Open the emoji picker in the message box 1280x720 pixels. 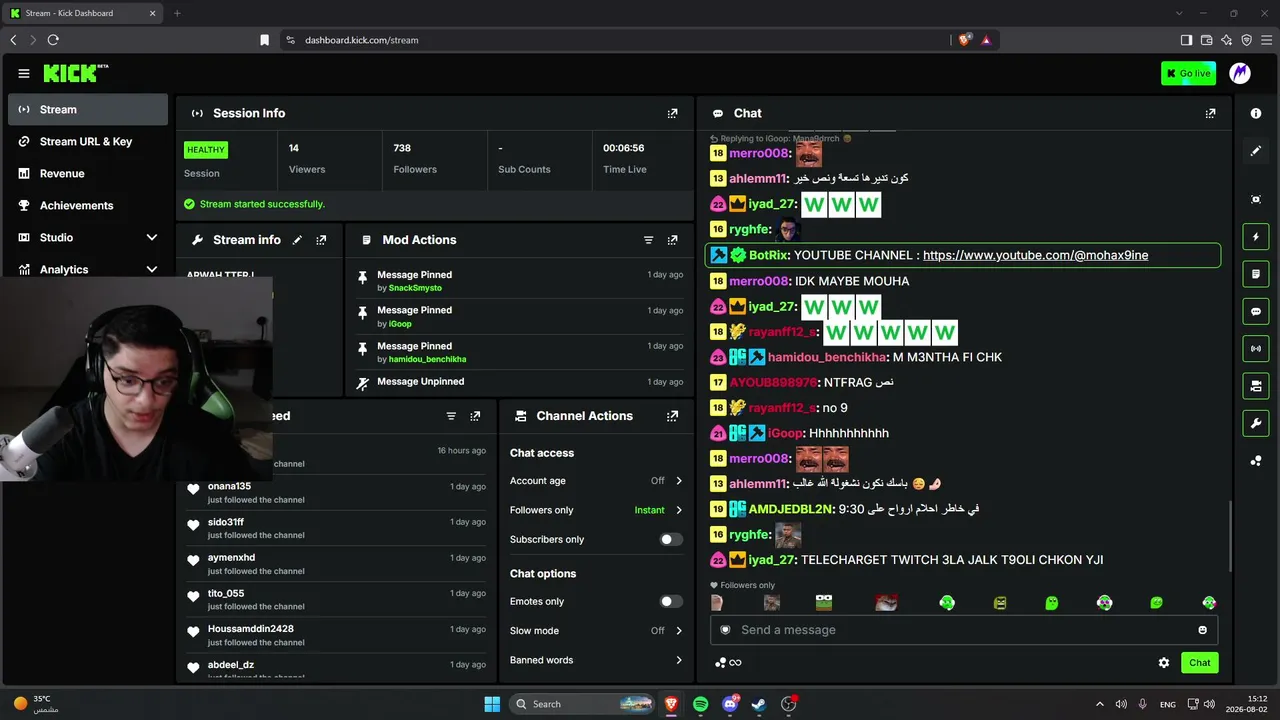1202,630
